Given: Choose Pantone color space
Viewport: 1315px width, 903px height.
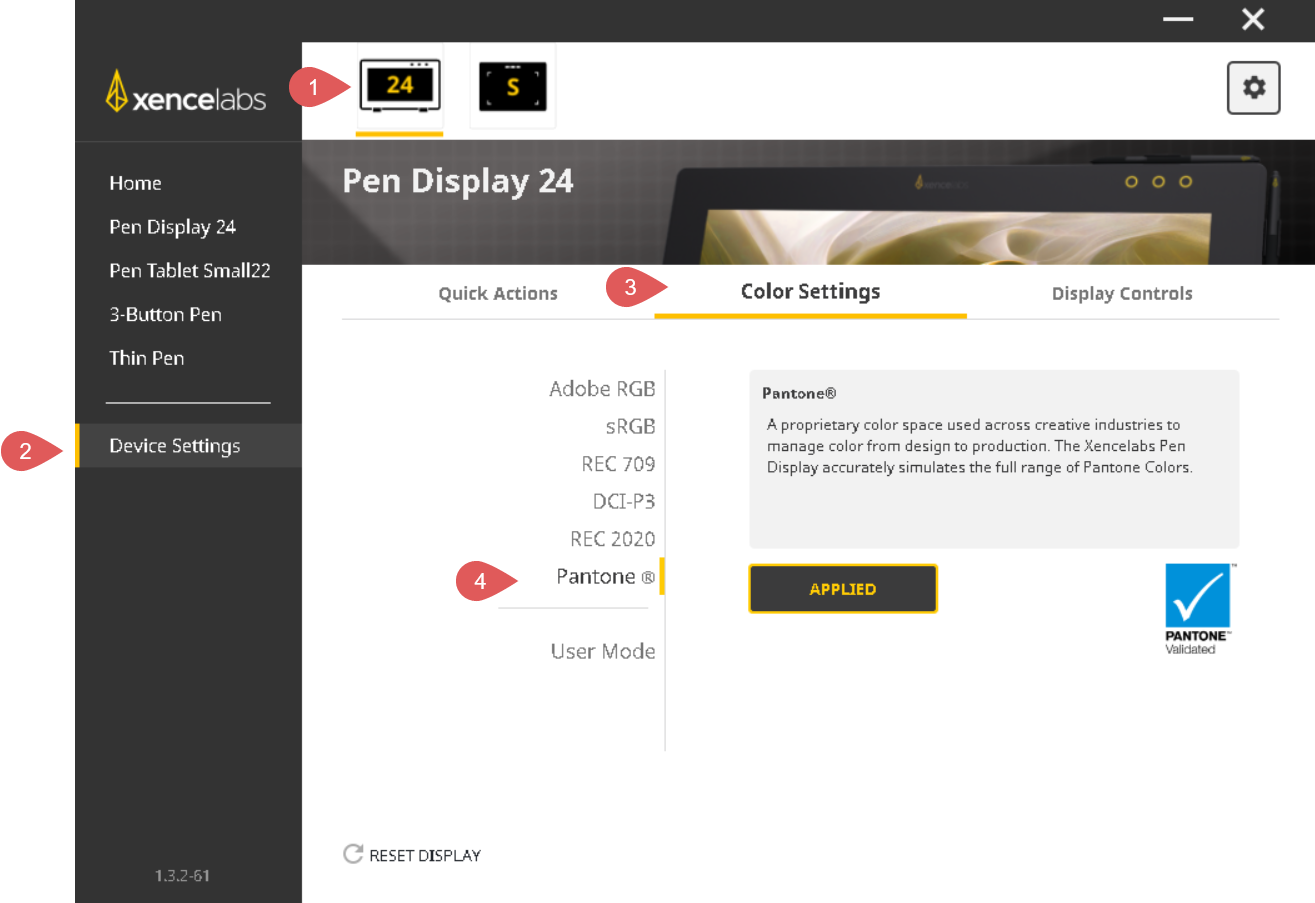Looking at the screenshot, I should (x=606, y=577).
